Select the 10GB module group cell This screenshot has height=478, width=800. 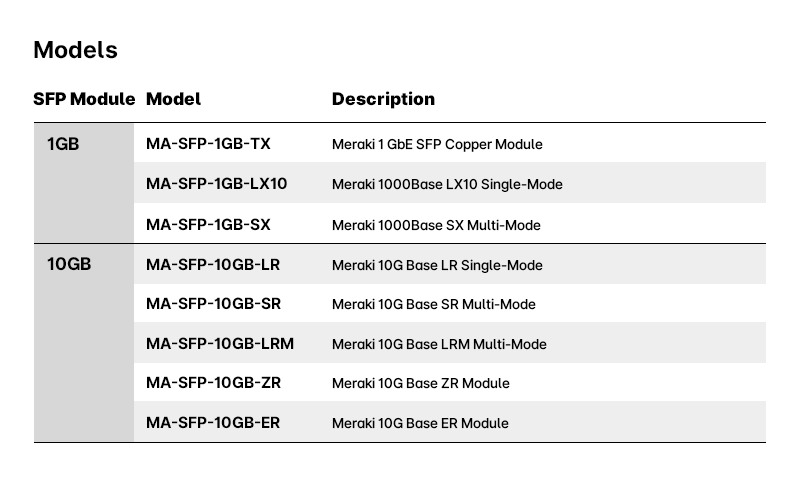click(x=69, y=265)
